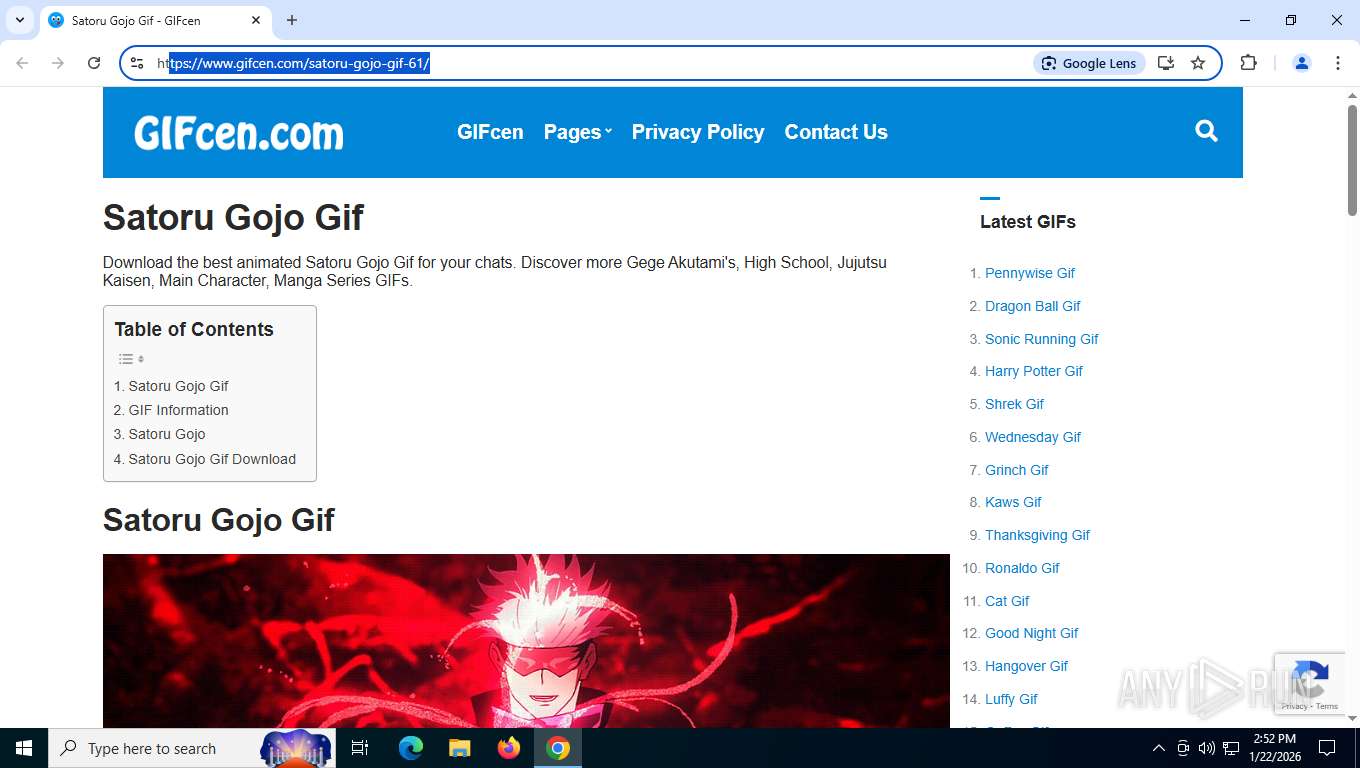Click the Satoru Gojo animated GIF image

coord(526,641)
